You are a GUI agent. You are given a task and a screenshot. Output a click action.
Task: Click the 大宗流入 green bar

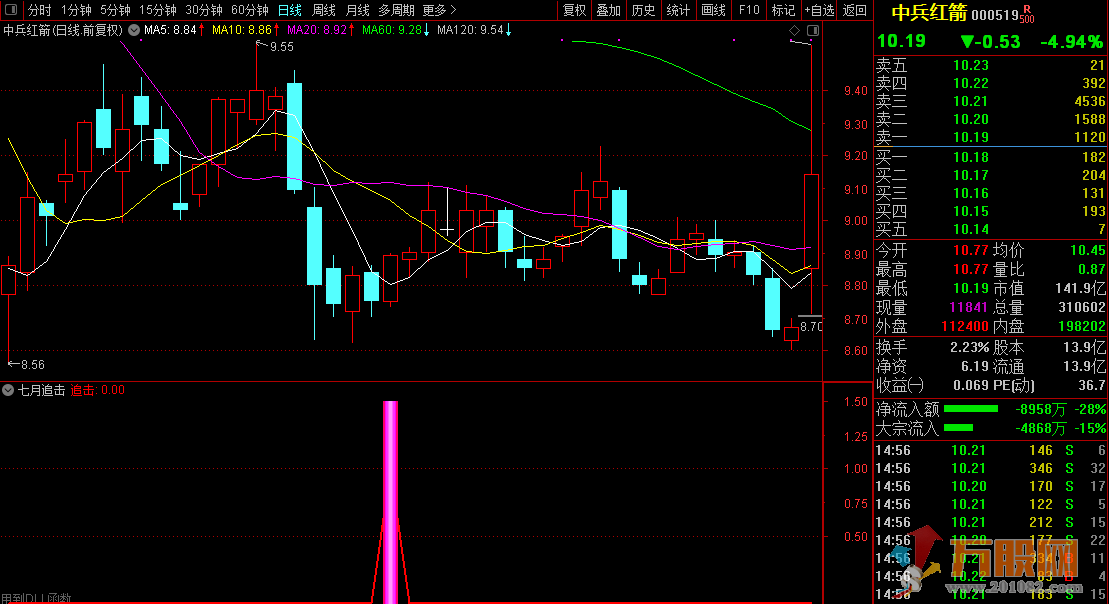(958, 428)
